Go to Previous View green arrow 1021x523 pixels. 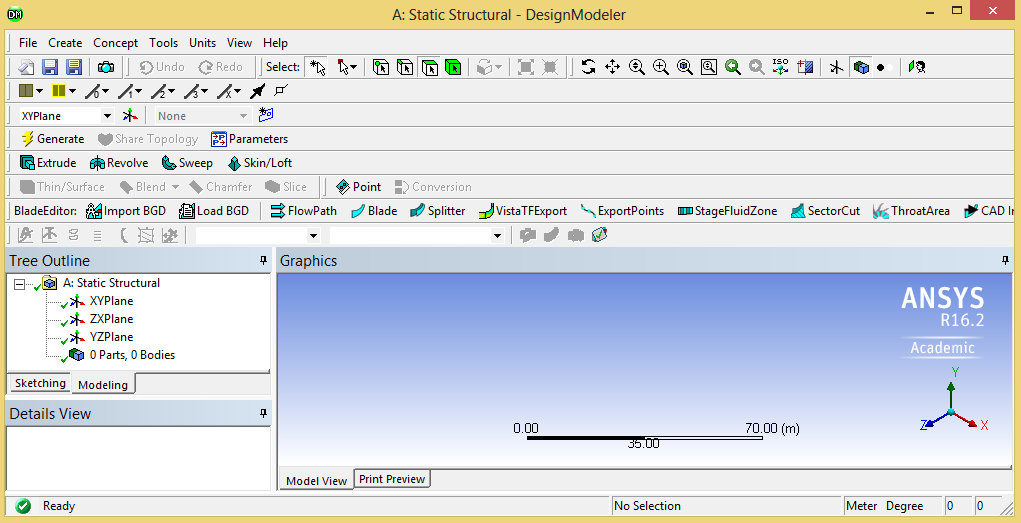click(x=733, y=66)
